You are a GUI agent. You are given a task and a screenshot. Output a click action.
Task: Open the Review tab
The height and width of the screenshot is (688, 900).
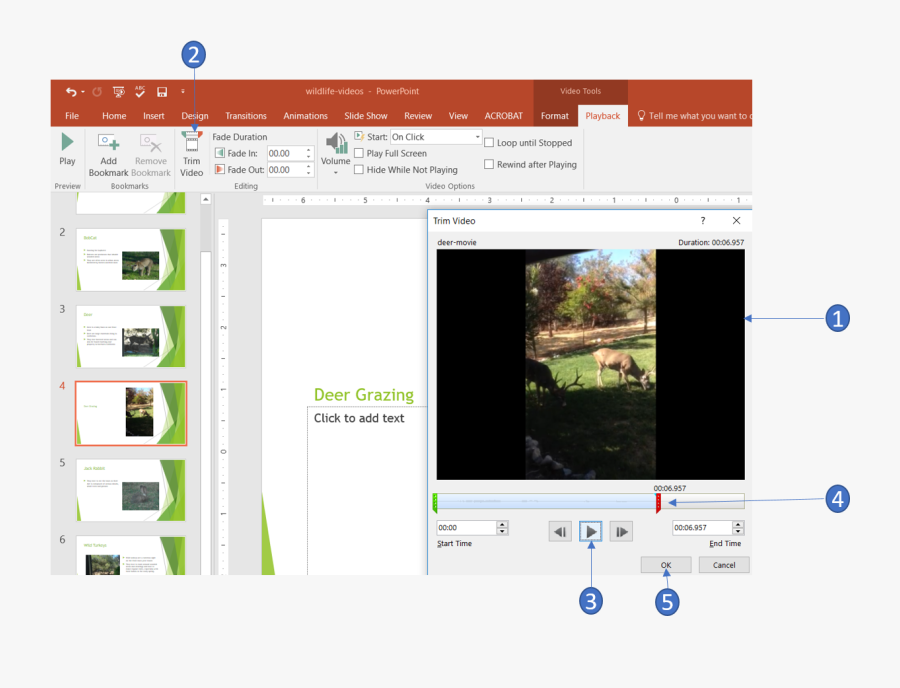[418, 116]
